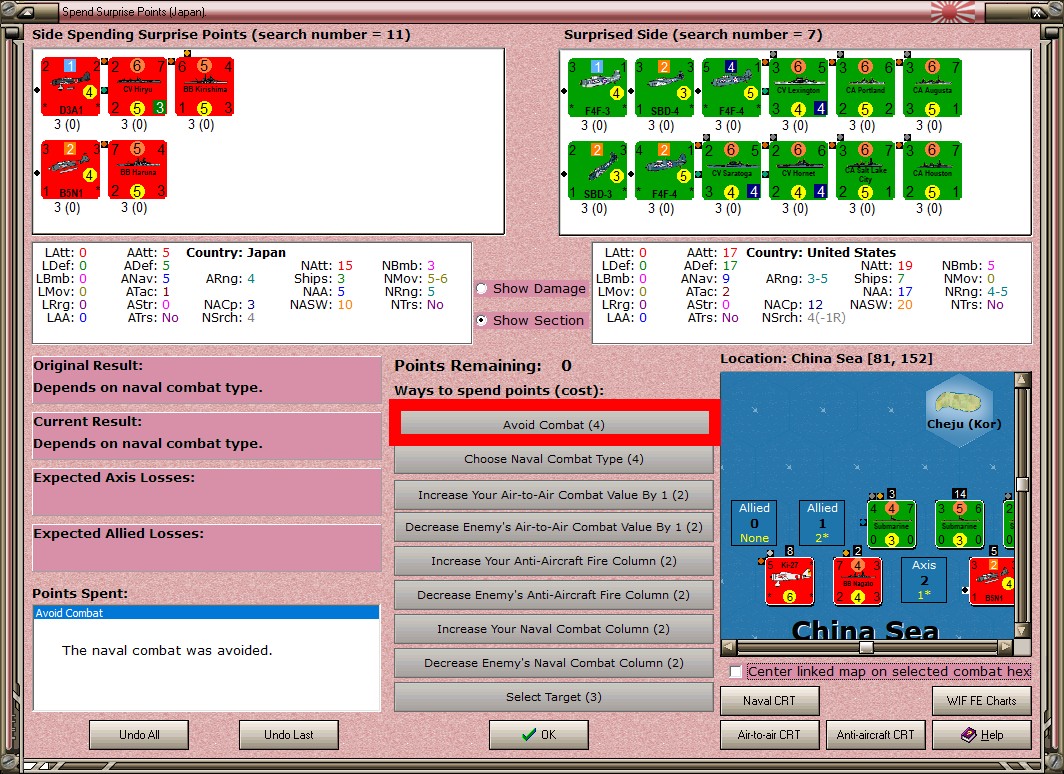
Task: Click the Allied 0 None sea box
Action: click(x=755, y=522)
